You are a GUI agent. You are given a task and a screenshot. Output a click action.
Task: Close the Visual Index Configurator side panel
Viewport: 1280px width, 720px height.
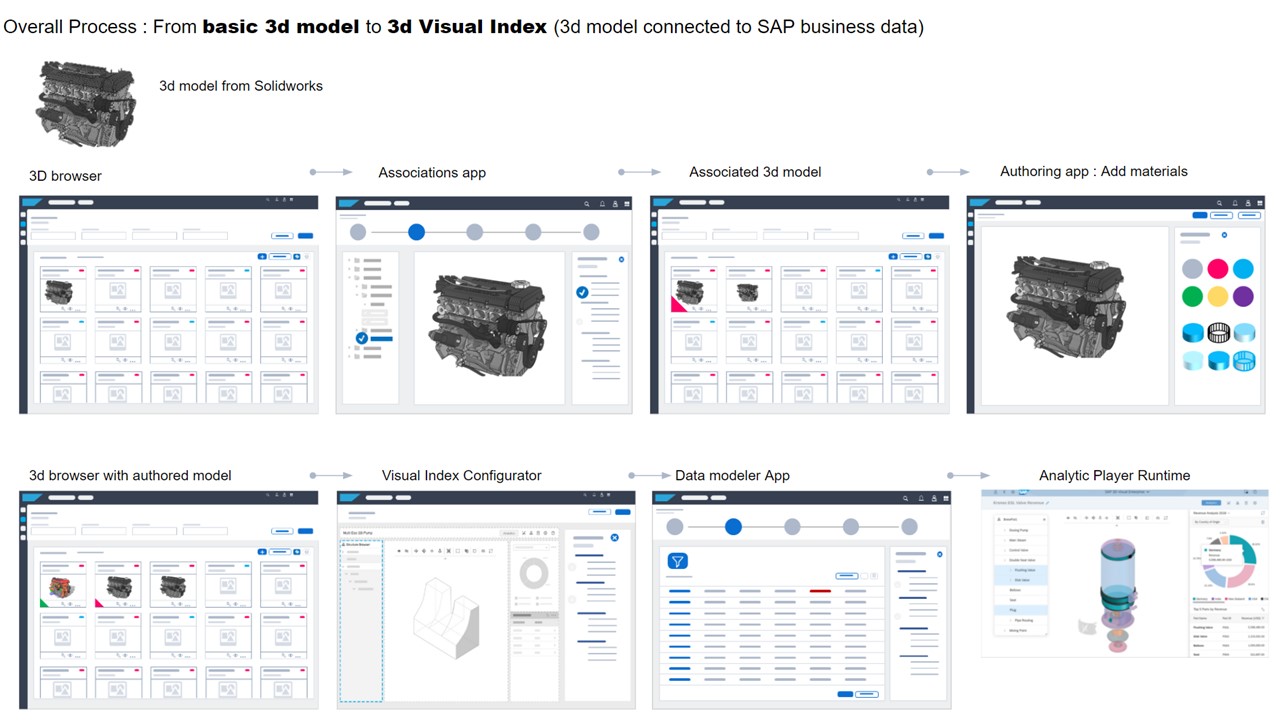coord(614,538)
